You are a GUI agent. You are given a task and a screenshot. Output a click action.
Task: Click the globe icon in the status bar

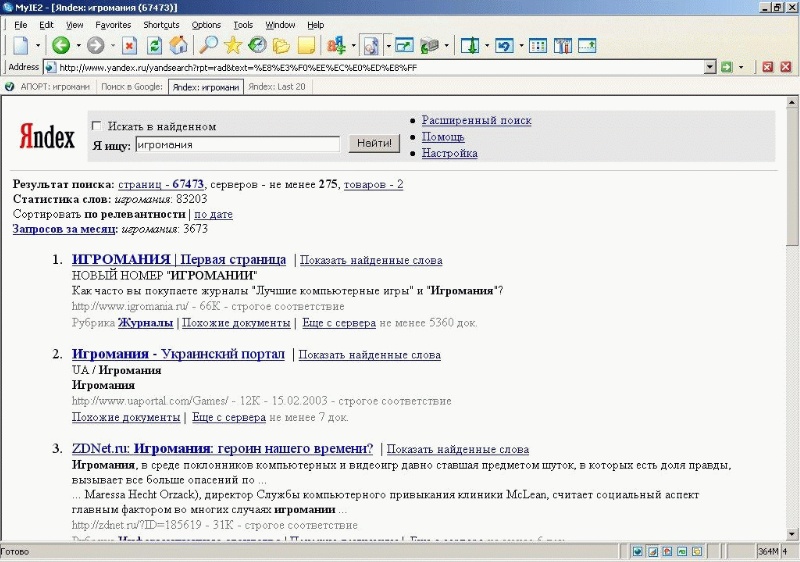(x=638, y=551)
